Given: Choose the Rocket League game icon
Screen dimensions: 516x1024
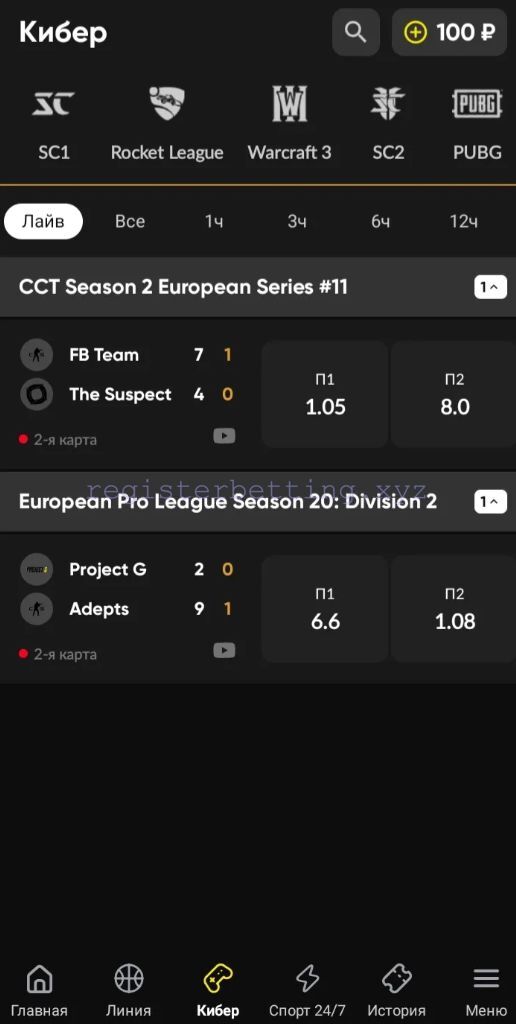Looking at the screenshot, I should pos(167,104).
